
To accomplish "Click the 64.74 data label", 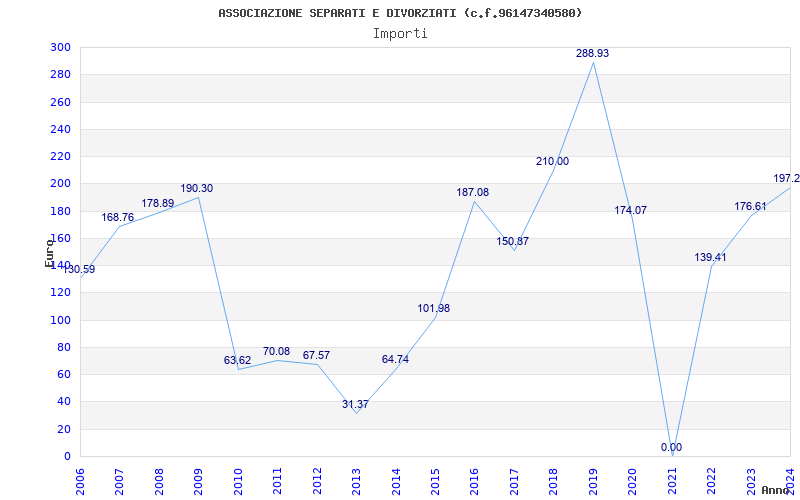I will coord(395,359).
